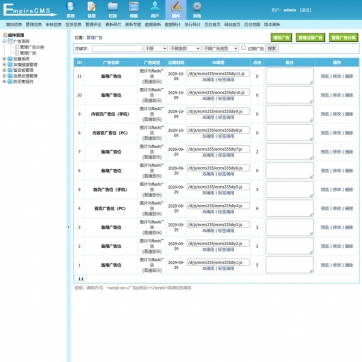Click 删除 for ad ID 9
Image resolution: width=362 pixels, height=362 pixels.
point(349,114)
